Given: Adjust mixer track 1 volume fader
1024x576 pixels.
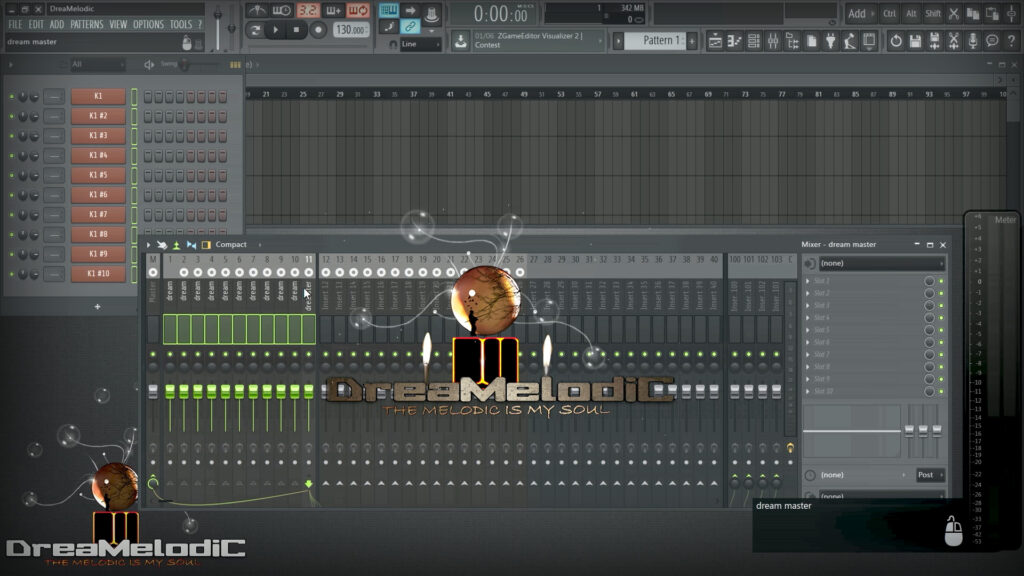Looking at the screenshot, I should tap(170, 391).
